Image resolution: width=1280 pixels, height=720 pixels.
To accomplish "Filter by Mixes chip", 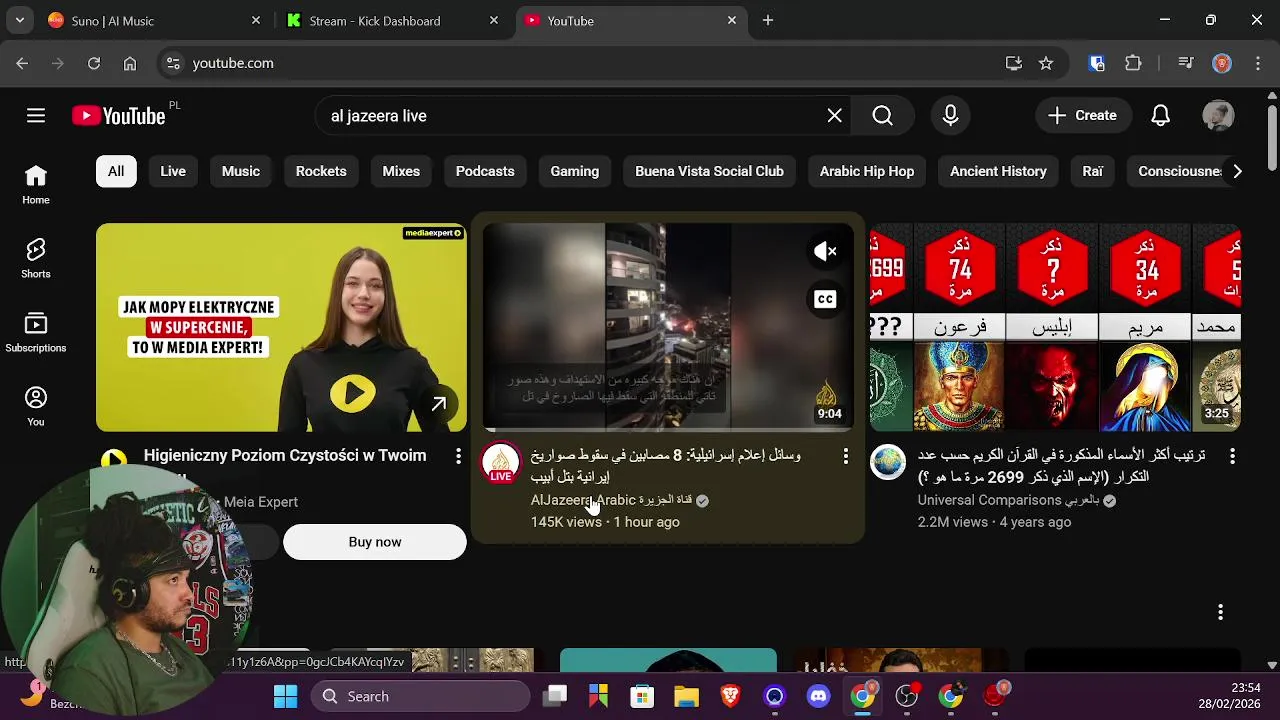I will click(x=401, y=171).
